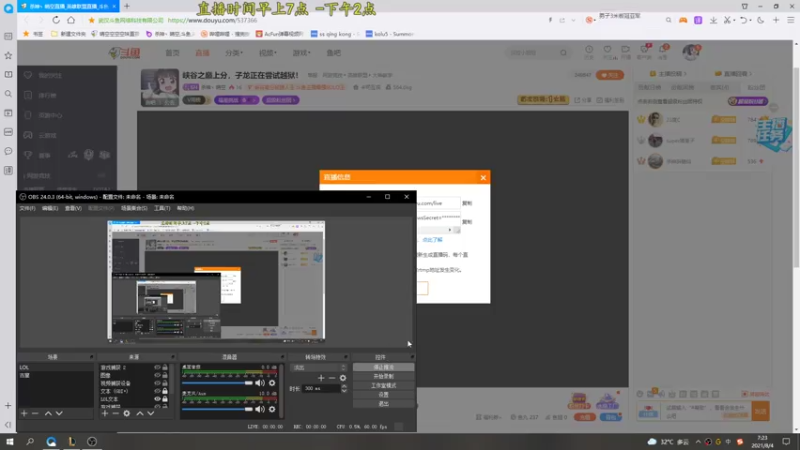Open browser downloads icon
The image size is (800, 450).
(x=713, y=20)
